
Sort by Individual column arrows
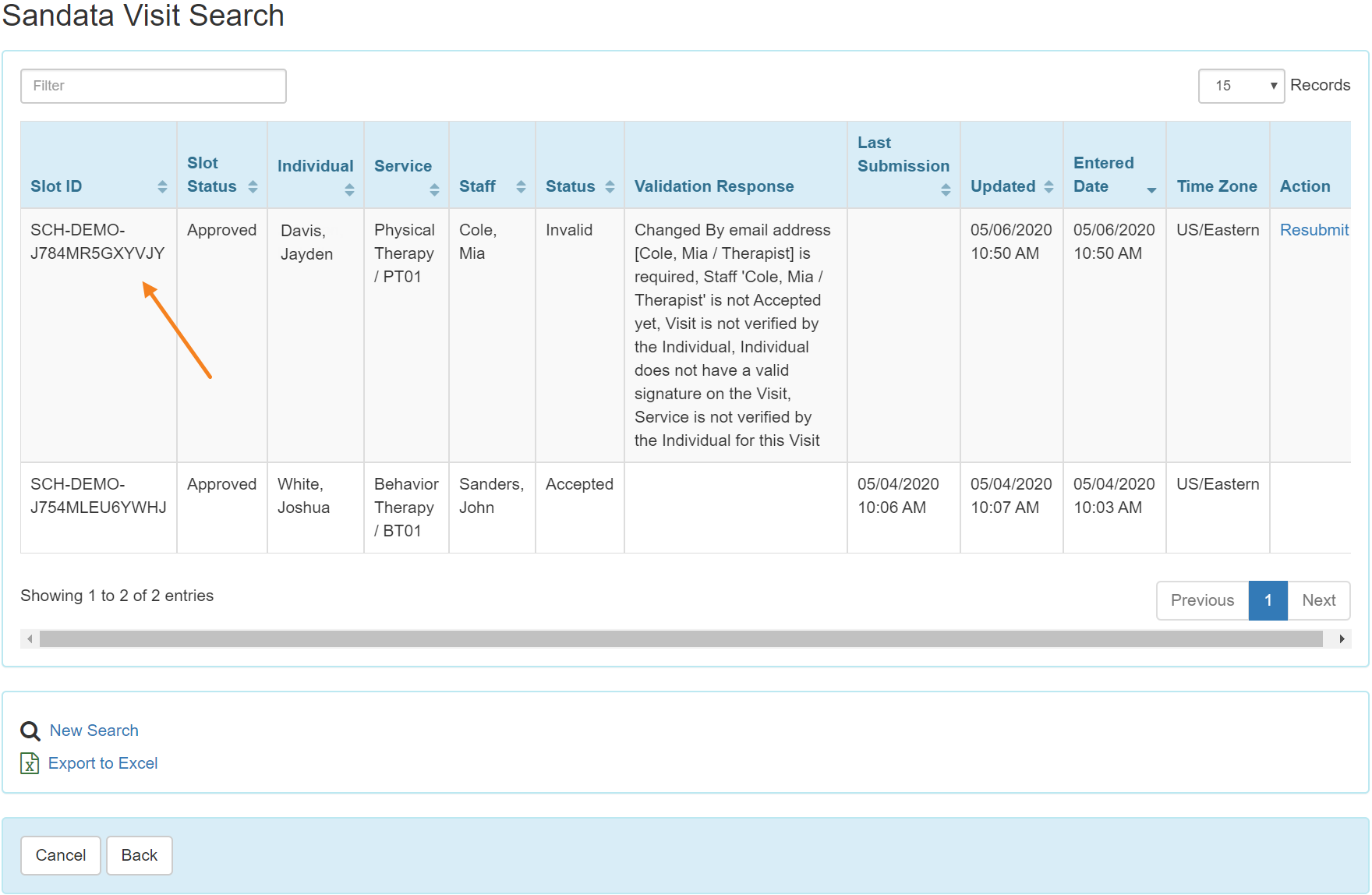tap(349, 189)
